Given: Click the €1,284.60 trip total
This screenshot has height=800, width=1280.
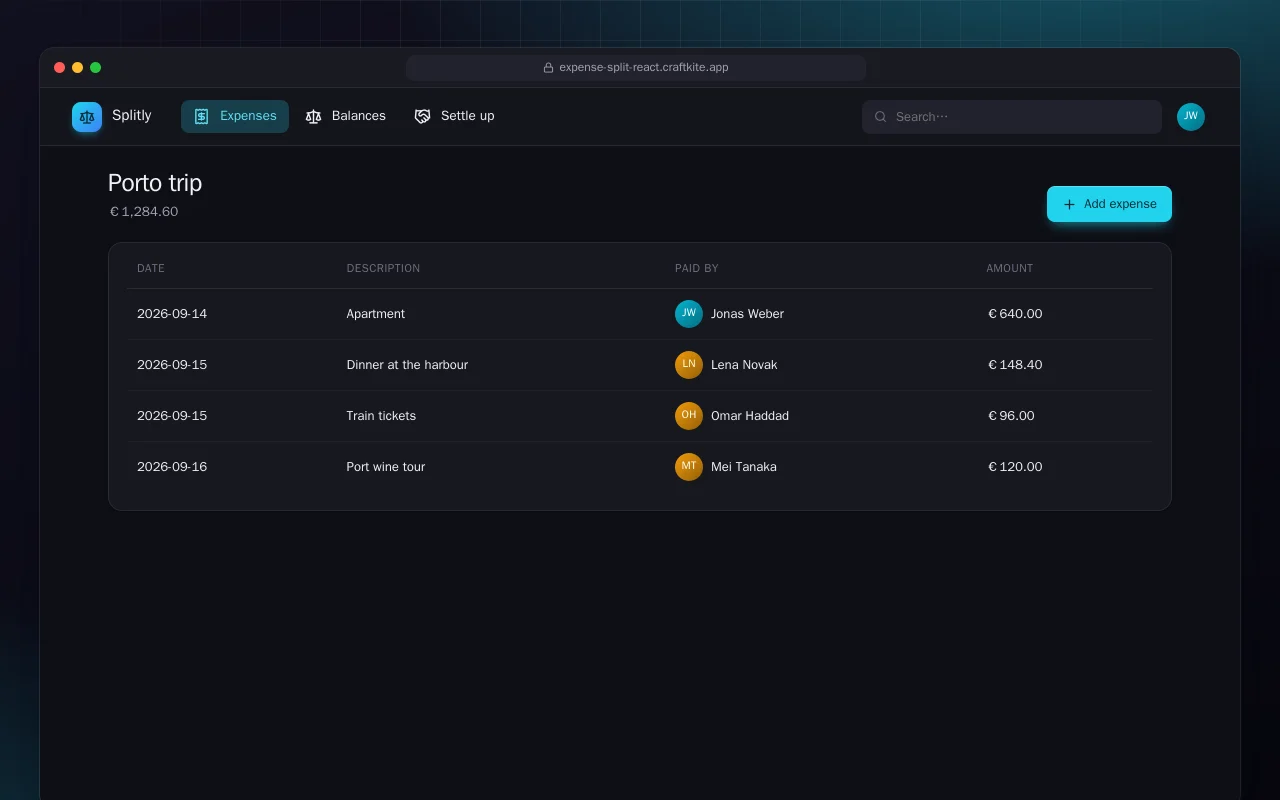Looking at the screenshot, I should click(x=144, y=212).
